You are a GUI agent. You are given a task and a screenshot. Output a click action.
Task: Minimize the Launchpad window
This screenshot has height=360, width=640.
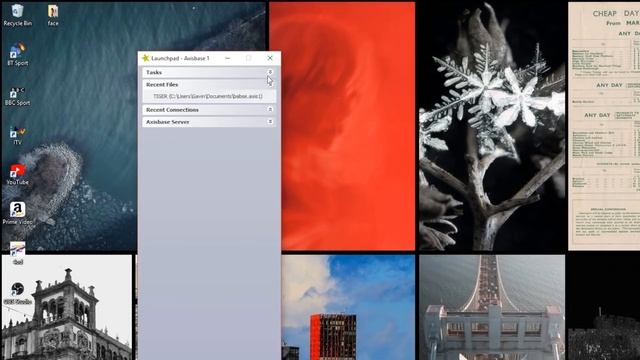point(227,58)
